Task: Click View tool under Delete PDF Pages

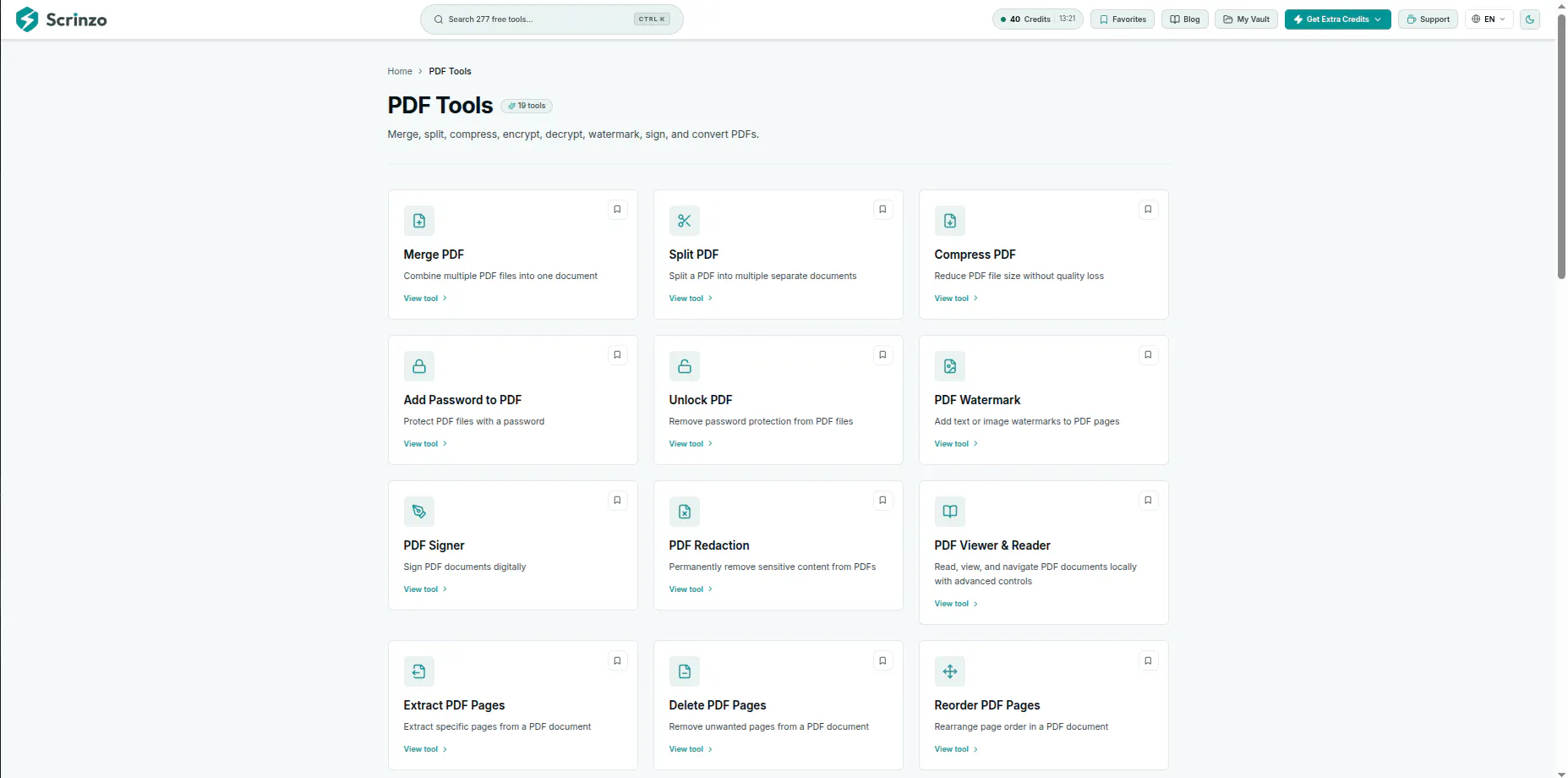Action: coord(691,749)
